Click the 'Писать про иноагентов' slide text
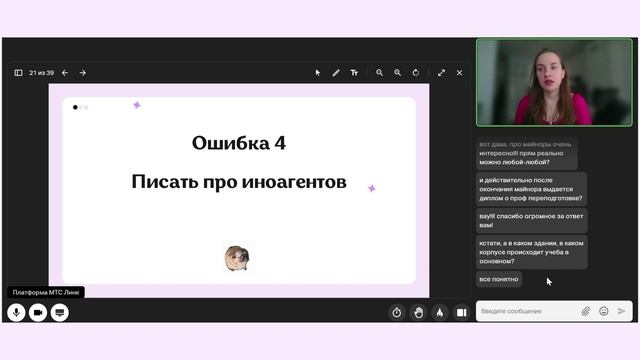Screen dimensions: 640x360 coord(239,182)
